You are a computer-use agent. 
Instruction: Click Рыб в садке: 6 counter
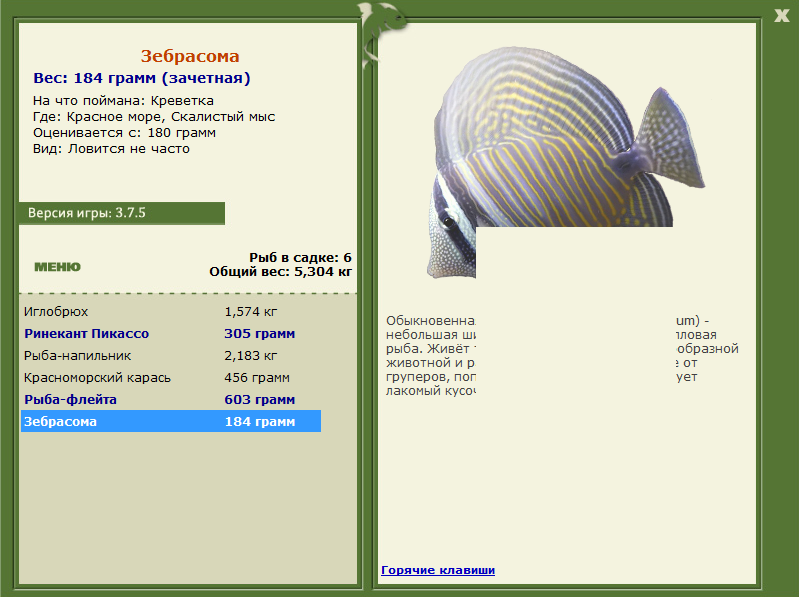[x=300, y=257]
